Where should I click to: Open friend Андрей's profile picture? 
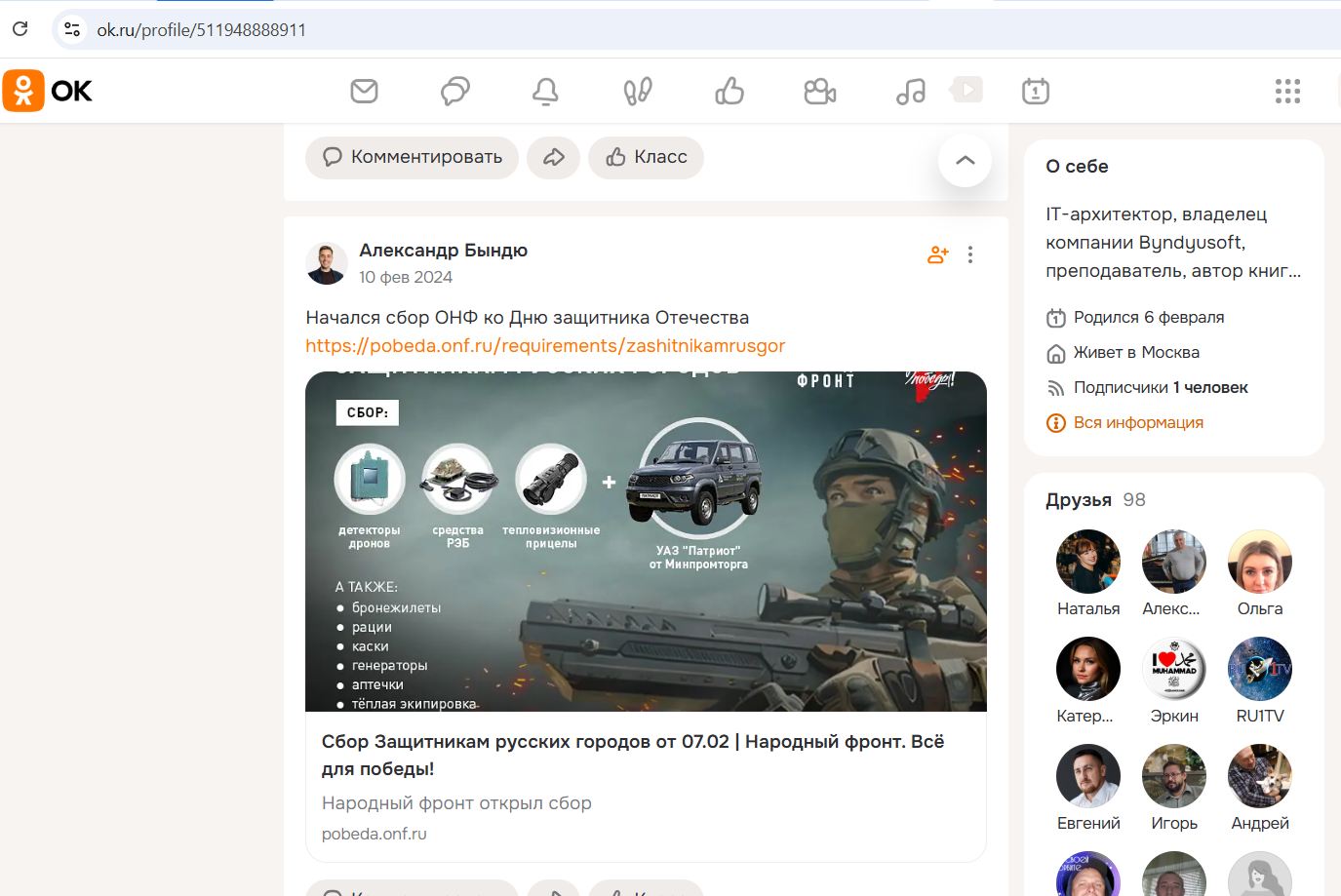click(x=1260, y=776)
